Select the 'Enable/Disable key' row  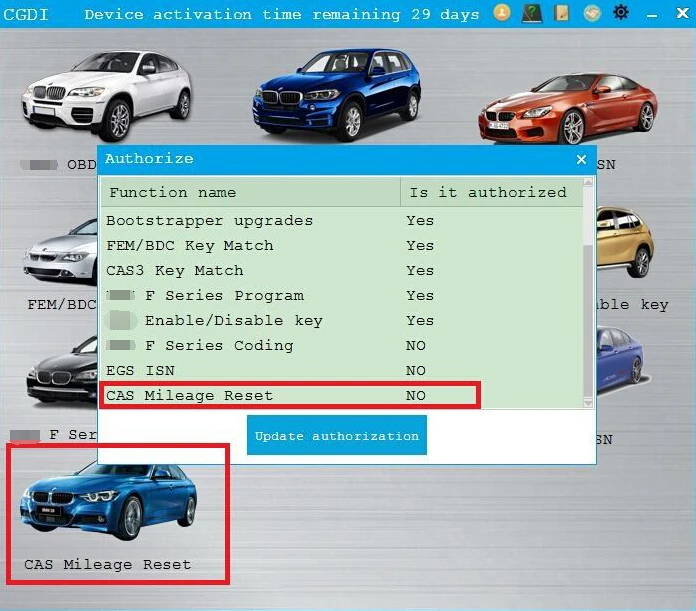click(341, 320)
